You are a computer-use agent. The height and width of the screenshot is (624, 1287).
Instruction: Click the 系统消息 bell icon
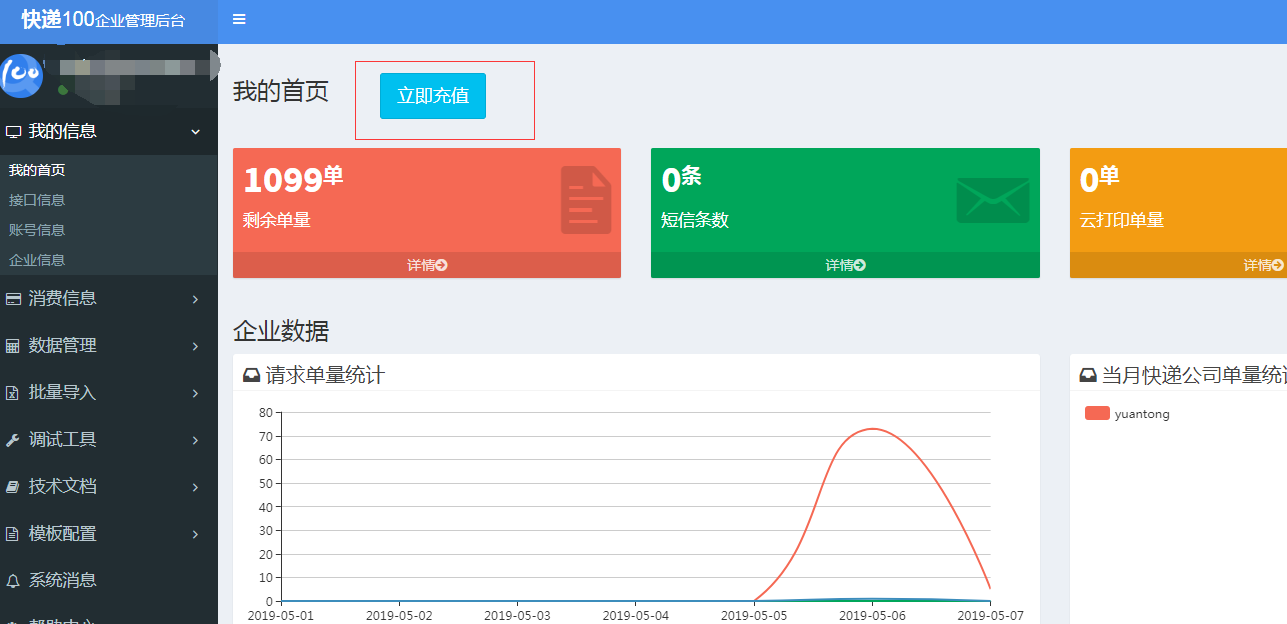click(x=13, y=581)
